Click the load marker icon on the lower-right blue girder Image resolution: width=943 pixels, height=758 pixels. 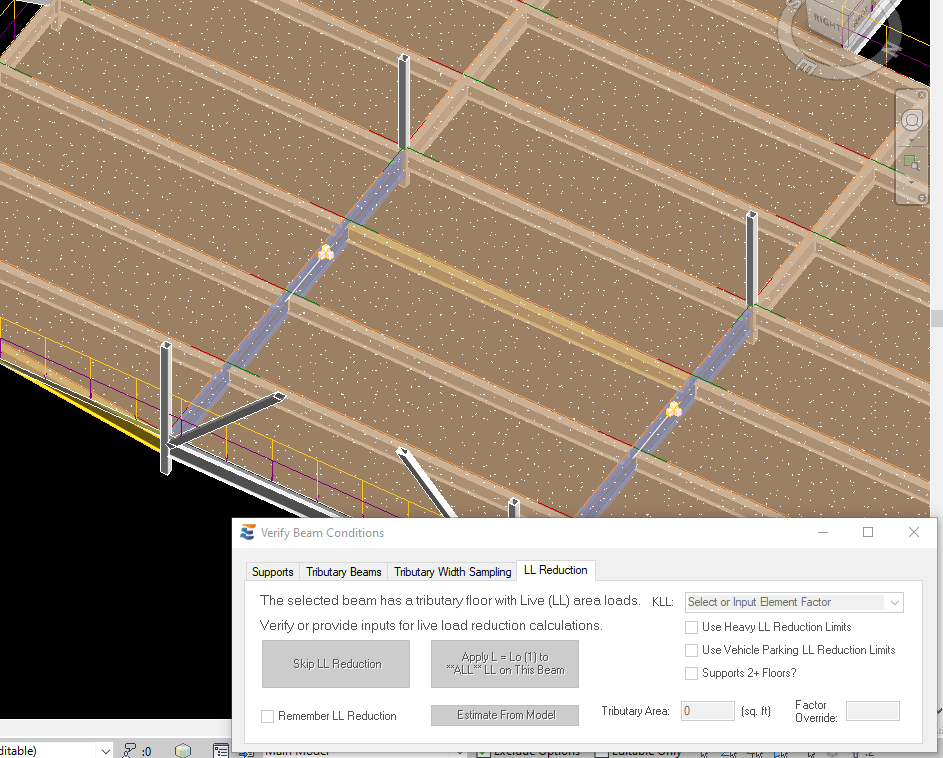(674, 410)
